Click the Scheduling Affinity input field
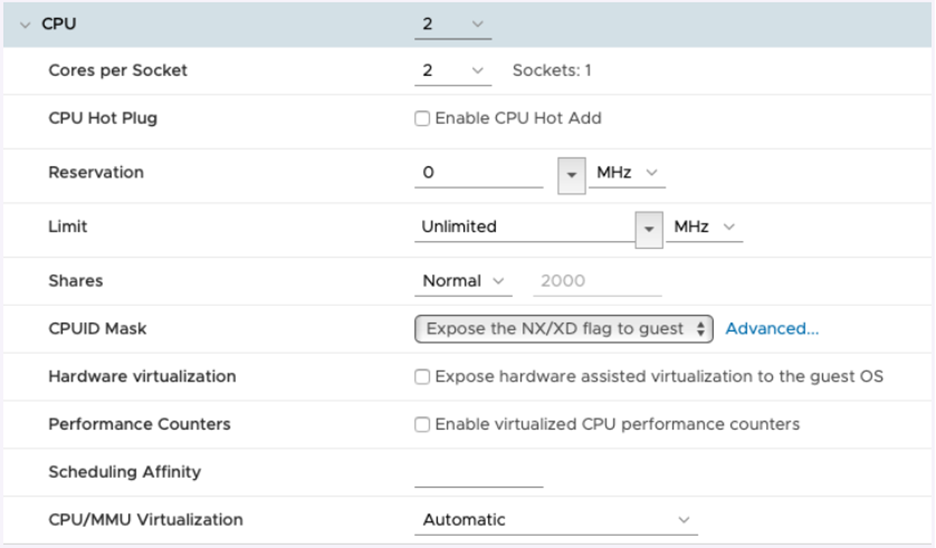 pos(478,473)
